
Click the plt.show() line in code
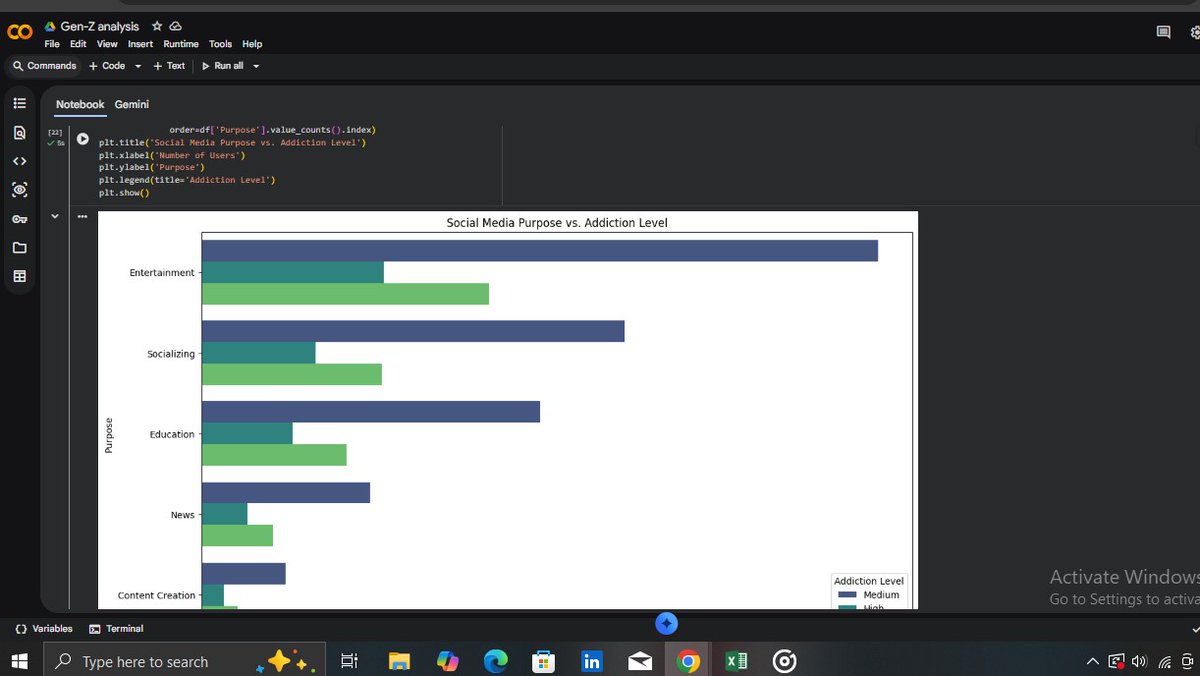pyautogui.click(x=124, y=192)
